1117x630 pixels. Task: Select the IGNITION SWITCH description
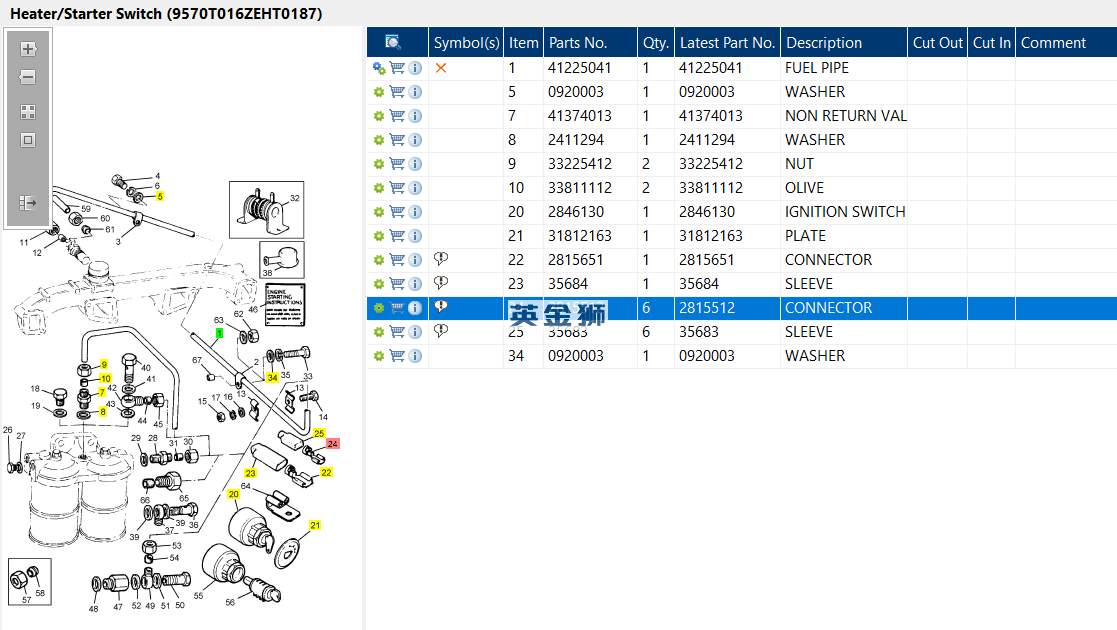[845, 212]
